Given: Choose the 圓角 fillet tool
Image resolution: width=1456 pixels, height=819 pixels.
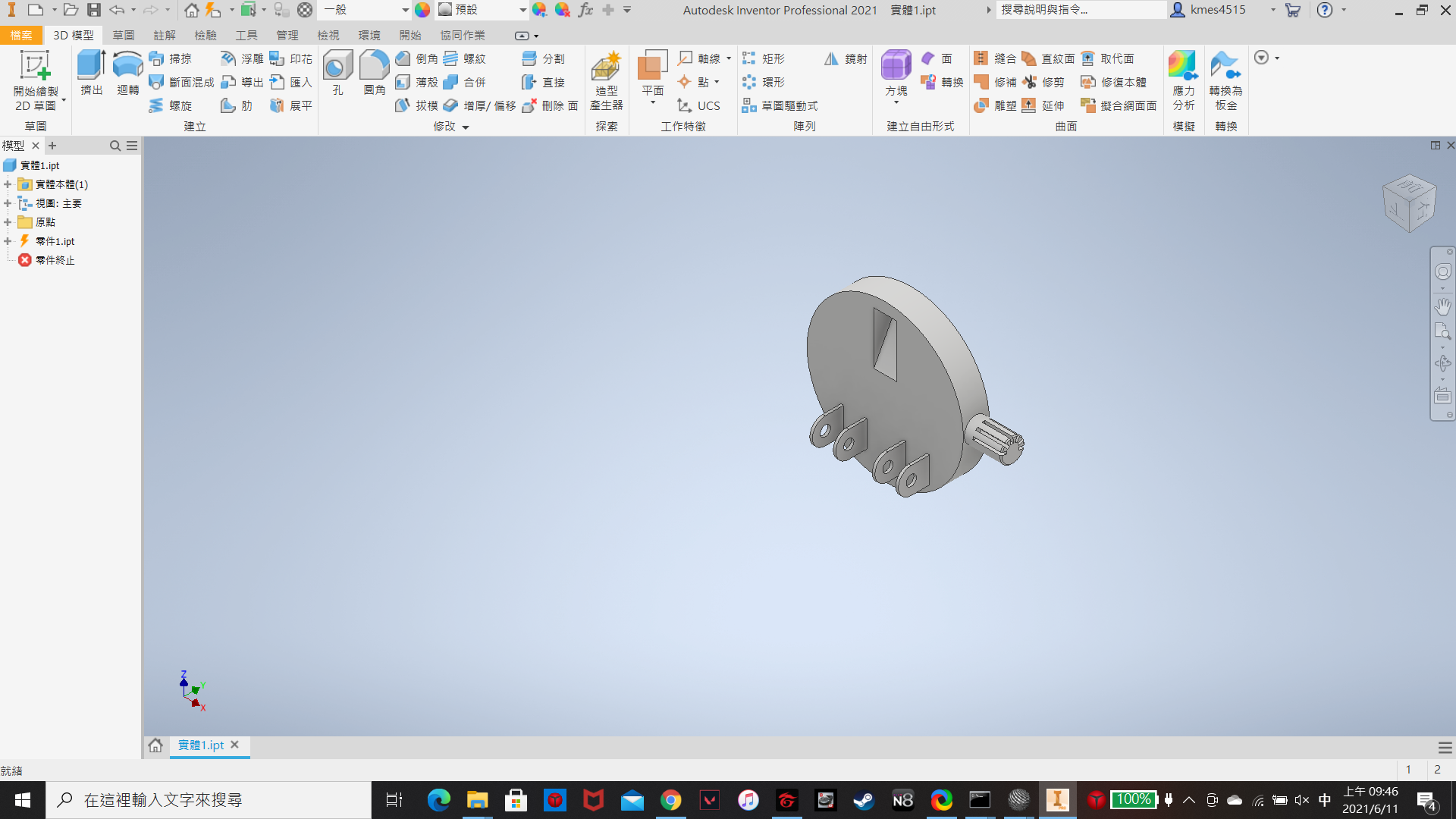Looking at the screenshot, I should click(x=374, y=73).
